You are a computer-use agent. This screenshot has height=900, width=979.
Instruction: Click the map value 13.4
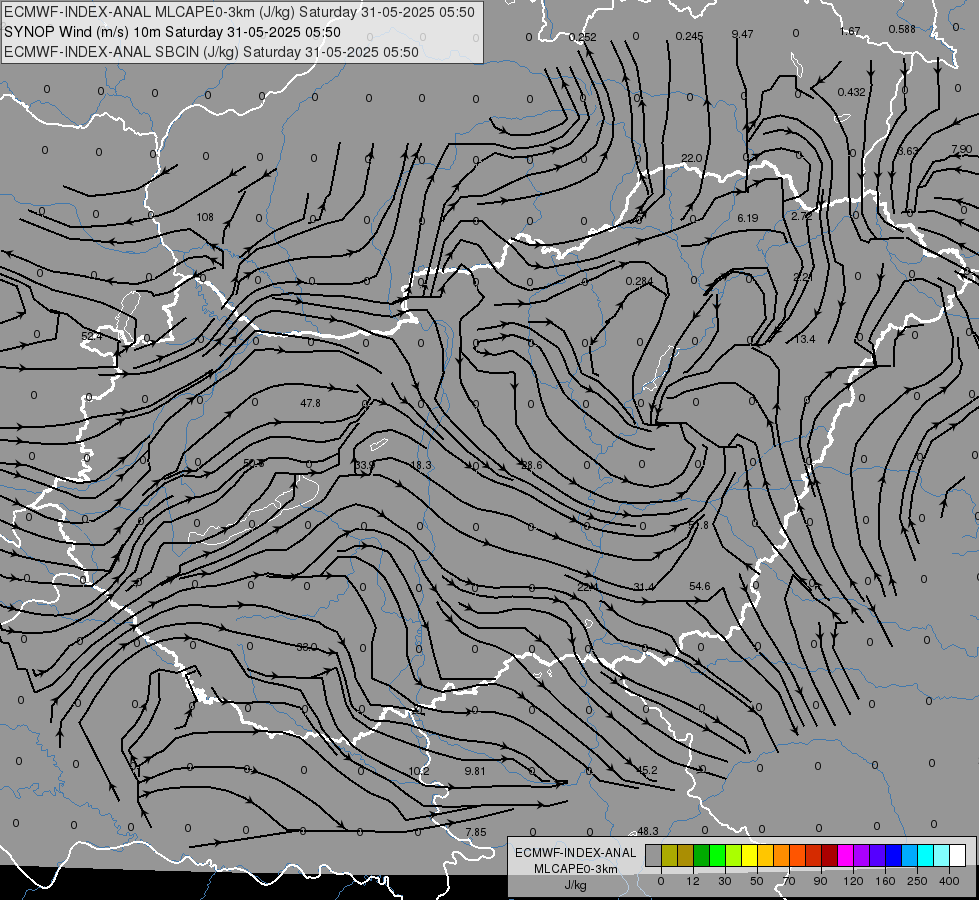[805, 339]
